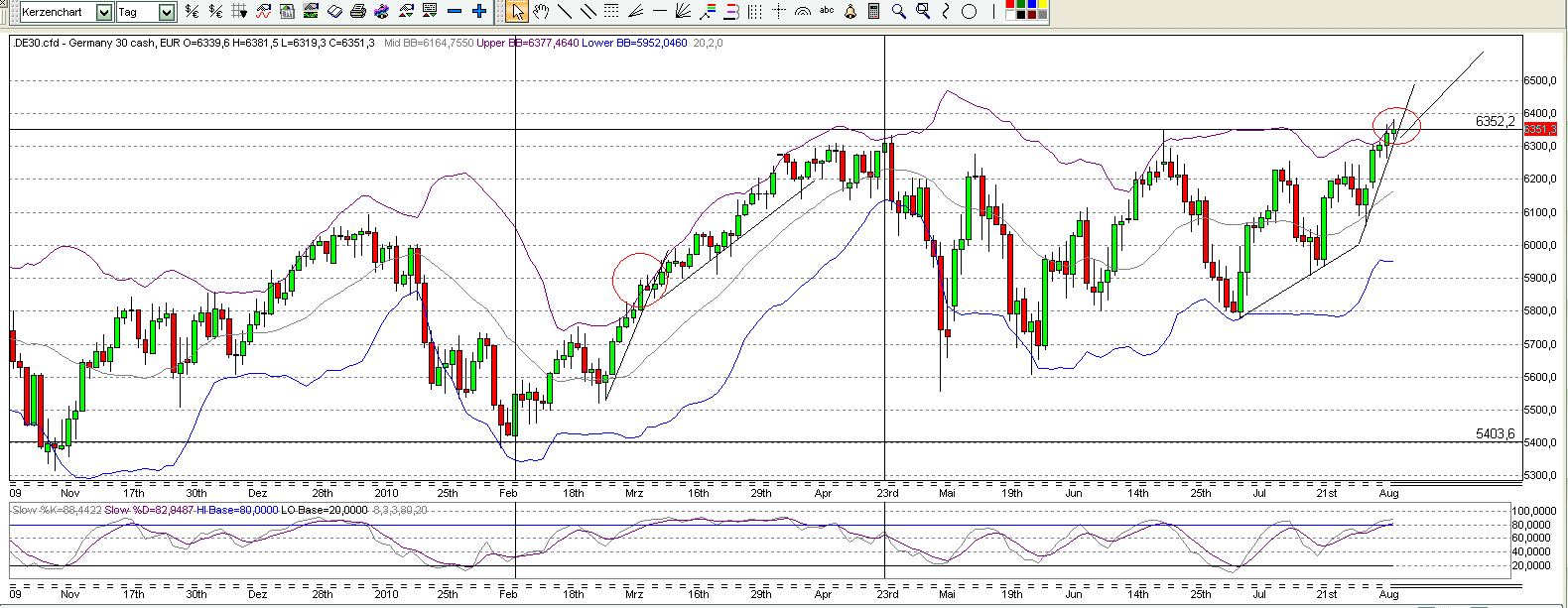Select the abc text annotation tool
The height and width of the screenshot is (608, 1568).
(827, 10)
